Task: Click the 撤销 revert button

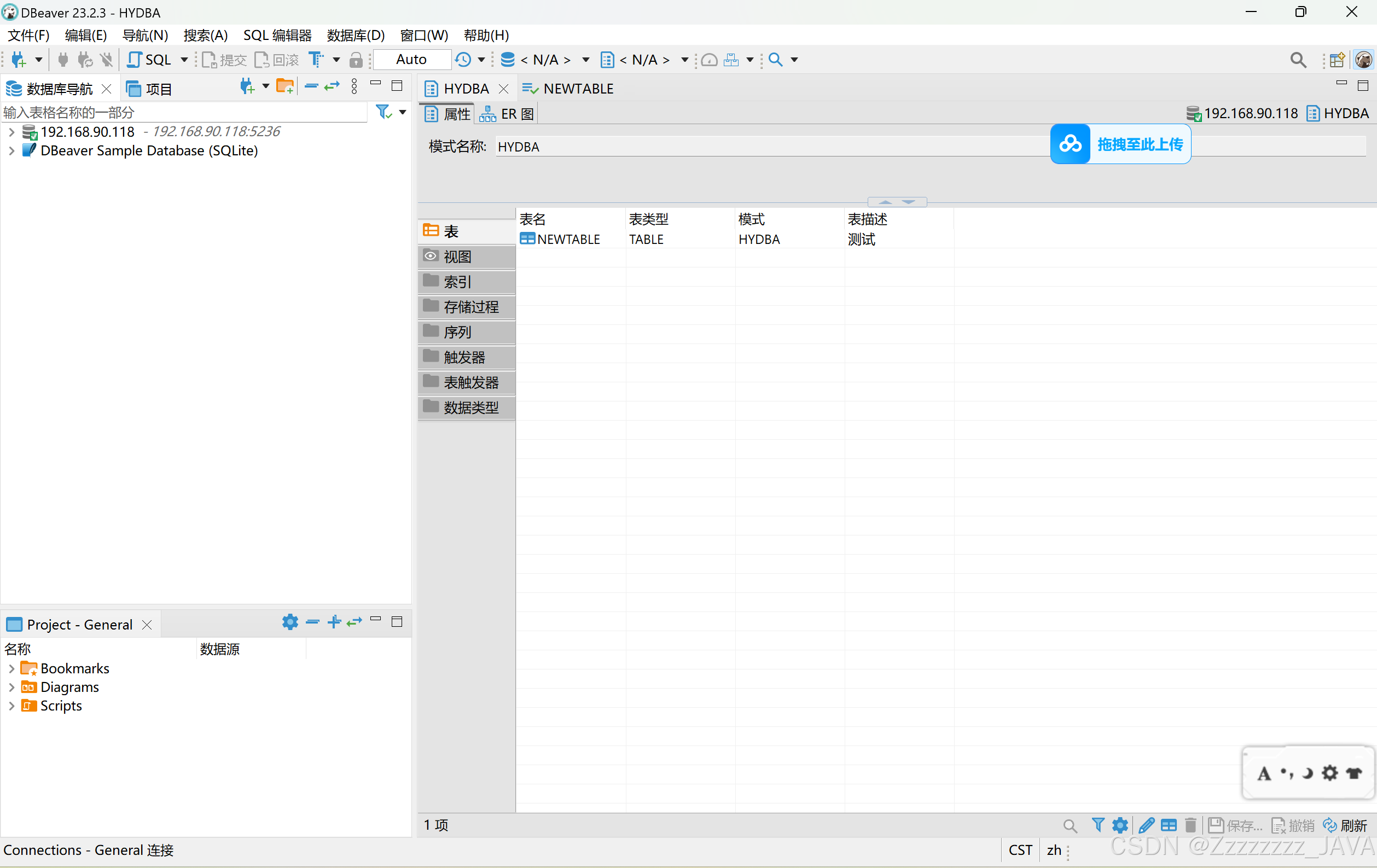Action: [1293, 825]
